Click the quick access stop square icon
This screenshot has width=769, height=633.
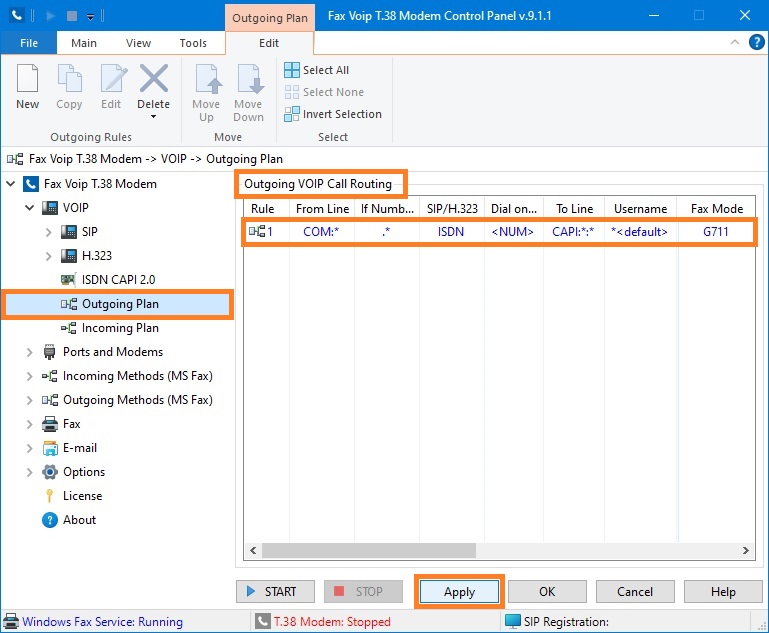(72, 16)
